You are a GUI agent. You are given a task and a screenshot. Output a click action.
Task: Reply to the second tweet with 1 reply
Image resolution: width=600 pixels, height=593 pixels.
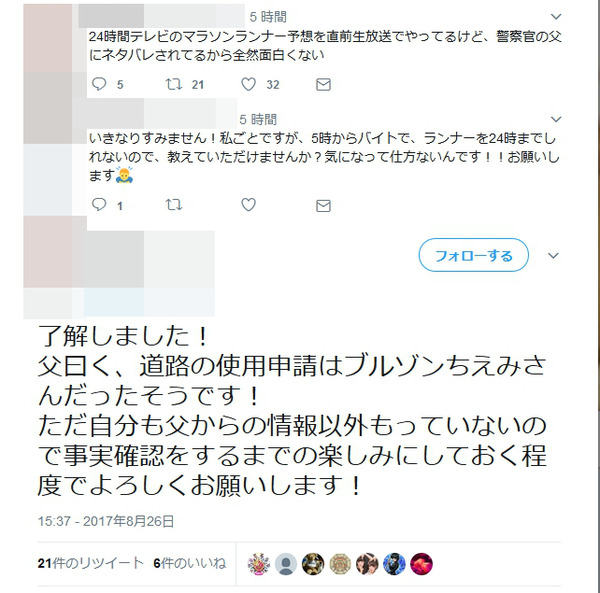[x=99, y=205]
